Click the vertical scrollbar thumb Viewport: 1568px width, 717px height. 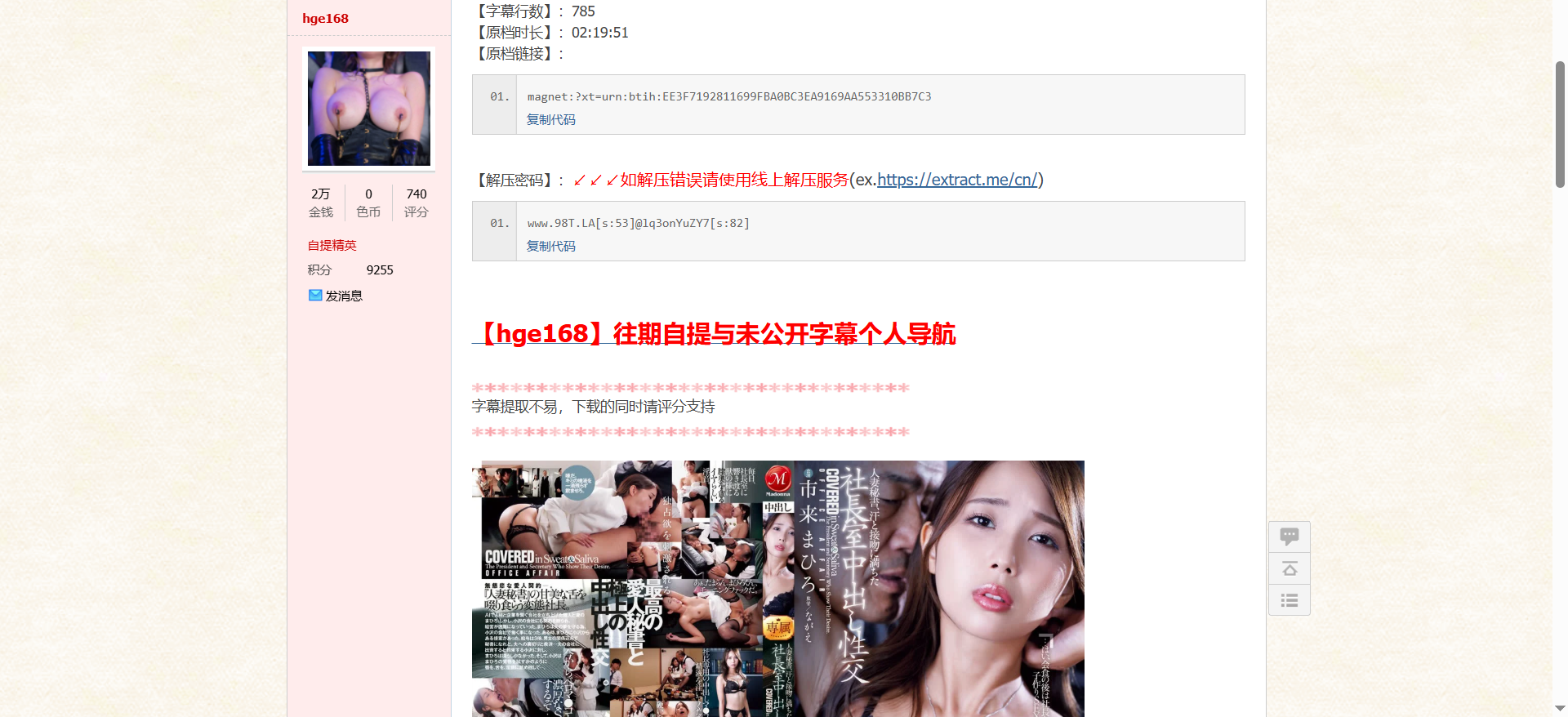coord(1560,124)
